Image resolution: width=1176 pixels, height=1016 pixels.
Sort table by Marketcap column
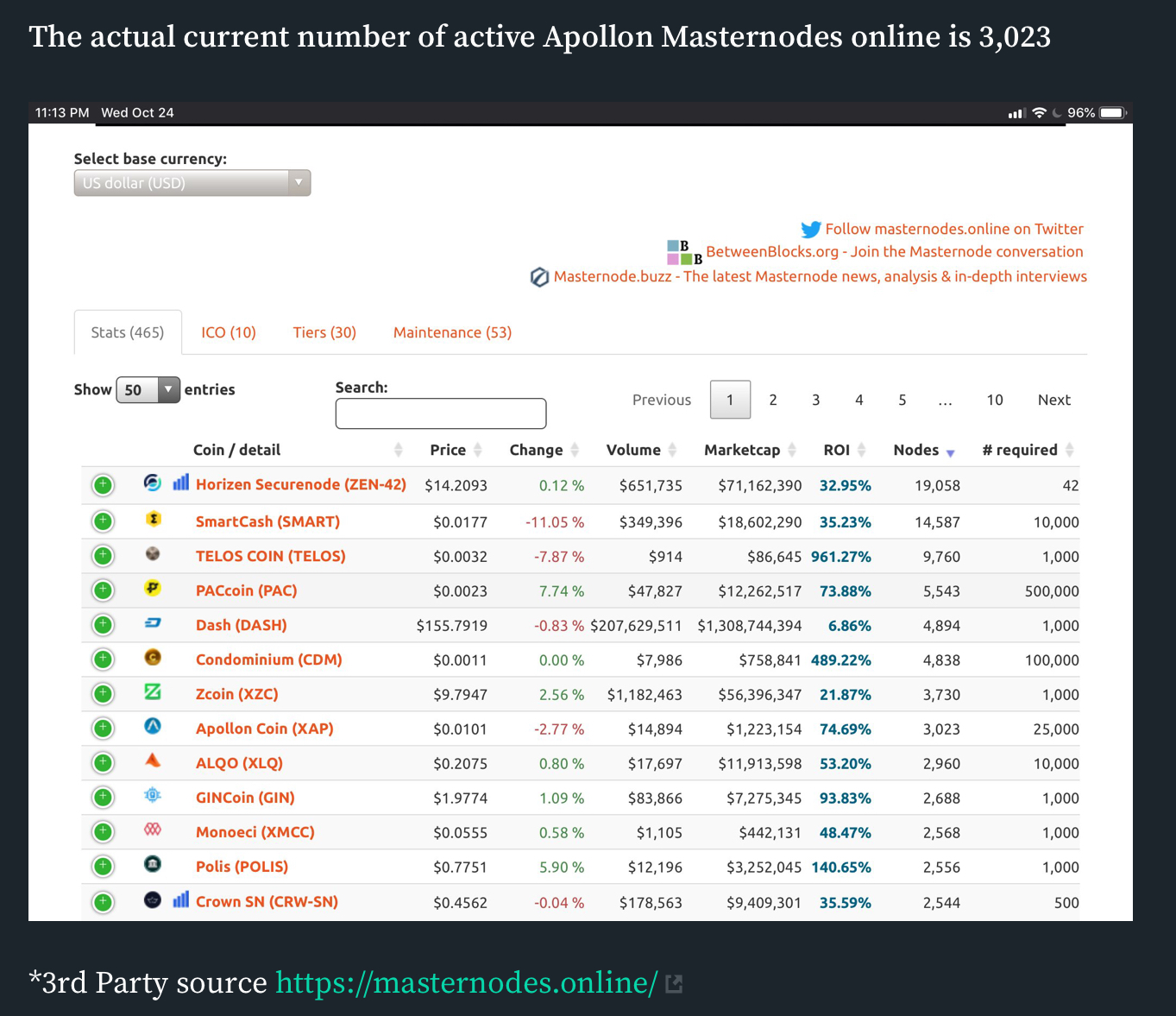tap(750, 450)
